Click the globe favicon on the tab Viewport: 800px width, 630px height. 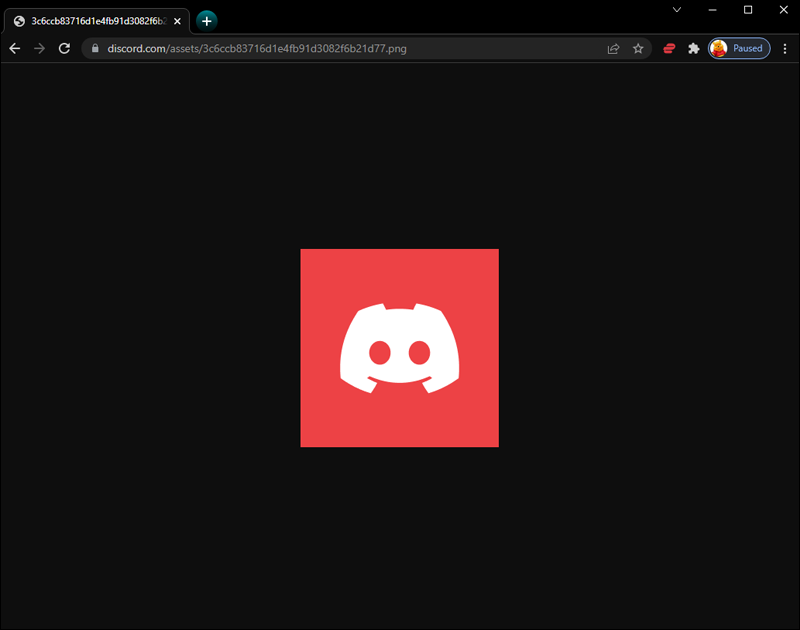[x=19, y=21]
